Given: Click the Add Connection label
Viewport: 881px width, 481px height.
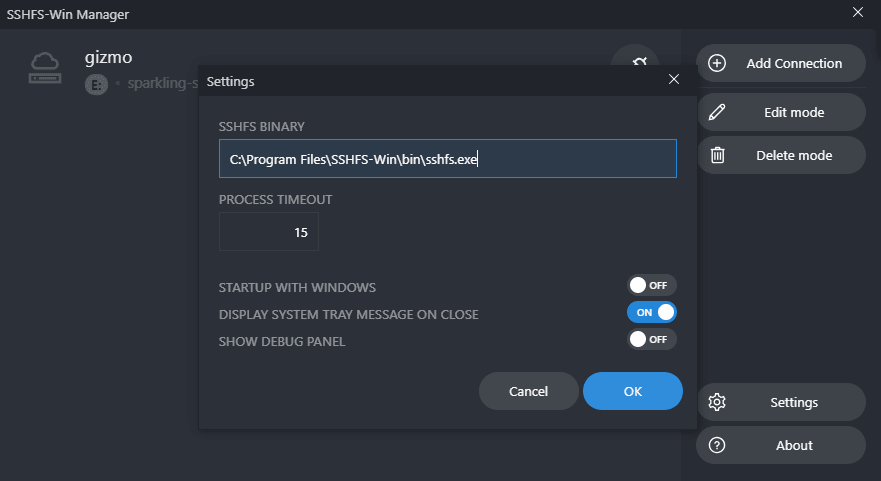Looking at the screenshot, I should tap(794, 63).
